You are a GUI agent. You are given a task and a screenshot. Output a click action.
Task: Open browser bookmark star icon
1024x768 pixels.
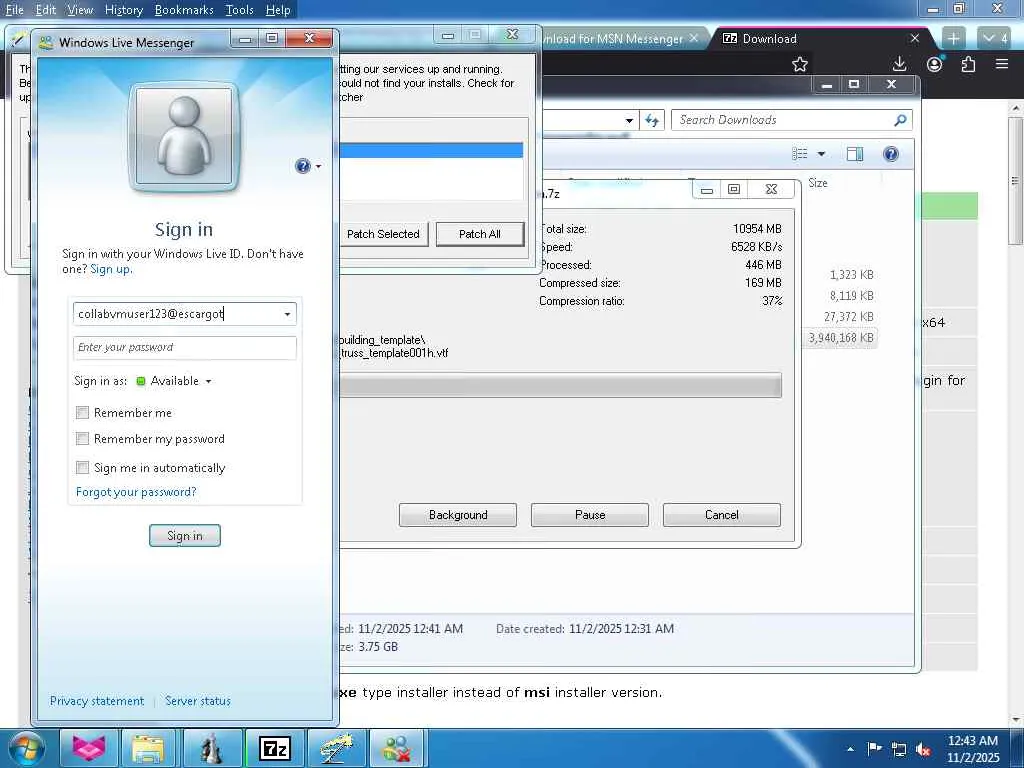pos(800,64)
